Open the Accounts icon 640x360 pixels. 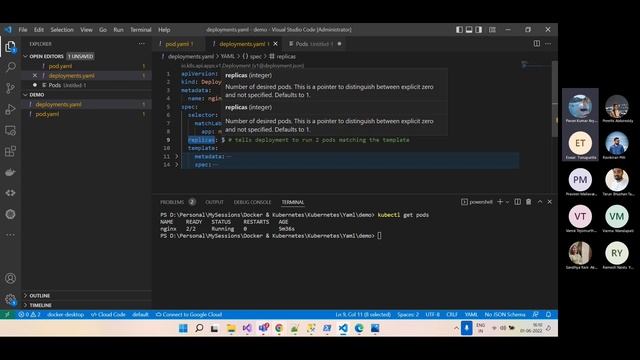tap(11, 278)
